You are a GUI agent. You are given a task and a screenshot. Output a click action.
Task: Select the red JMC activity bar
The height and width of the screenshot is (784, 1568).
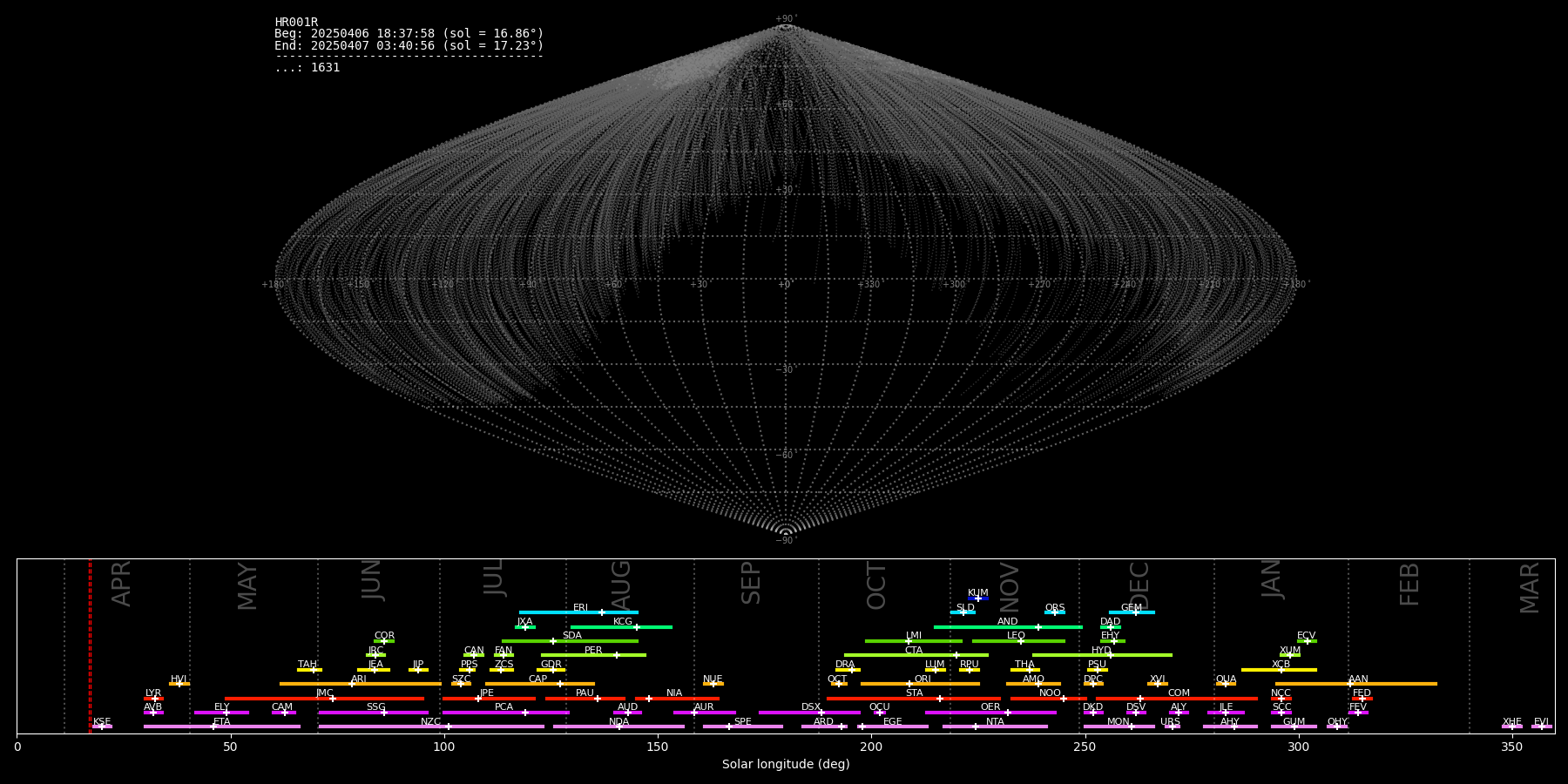coord(324,699)
